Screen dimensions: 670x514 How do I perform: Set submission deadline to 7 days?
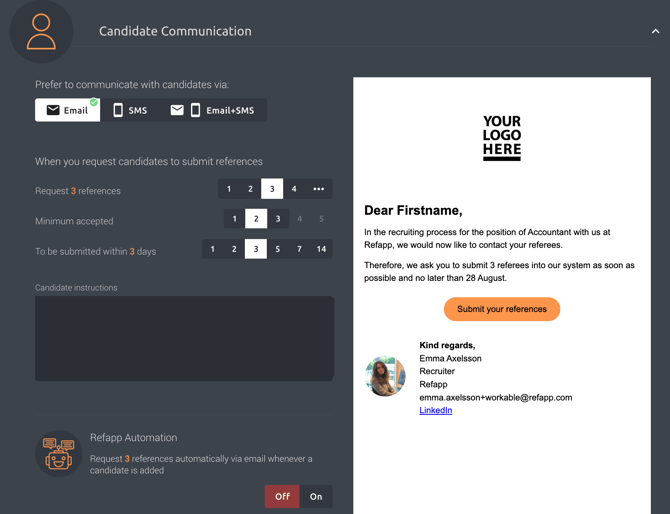(x=299, y=249)
